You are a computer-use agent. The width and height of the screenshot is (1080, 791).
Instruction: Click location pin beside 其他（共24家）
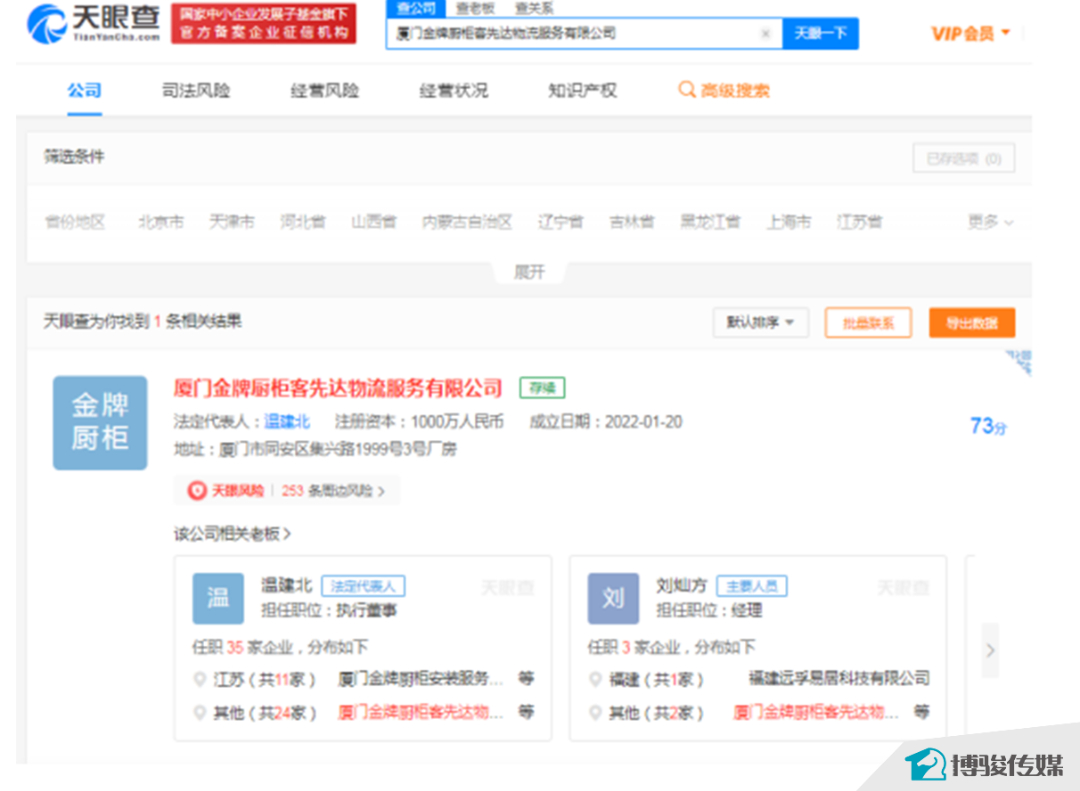tap(200, 712)
